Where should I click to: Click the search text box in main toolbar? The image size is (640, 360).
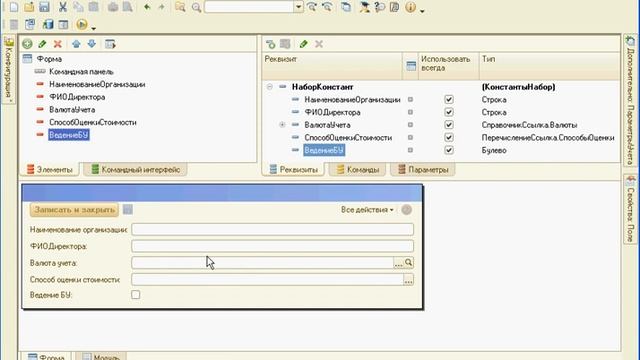pyautogui.click(x=249, y=7)
